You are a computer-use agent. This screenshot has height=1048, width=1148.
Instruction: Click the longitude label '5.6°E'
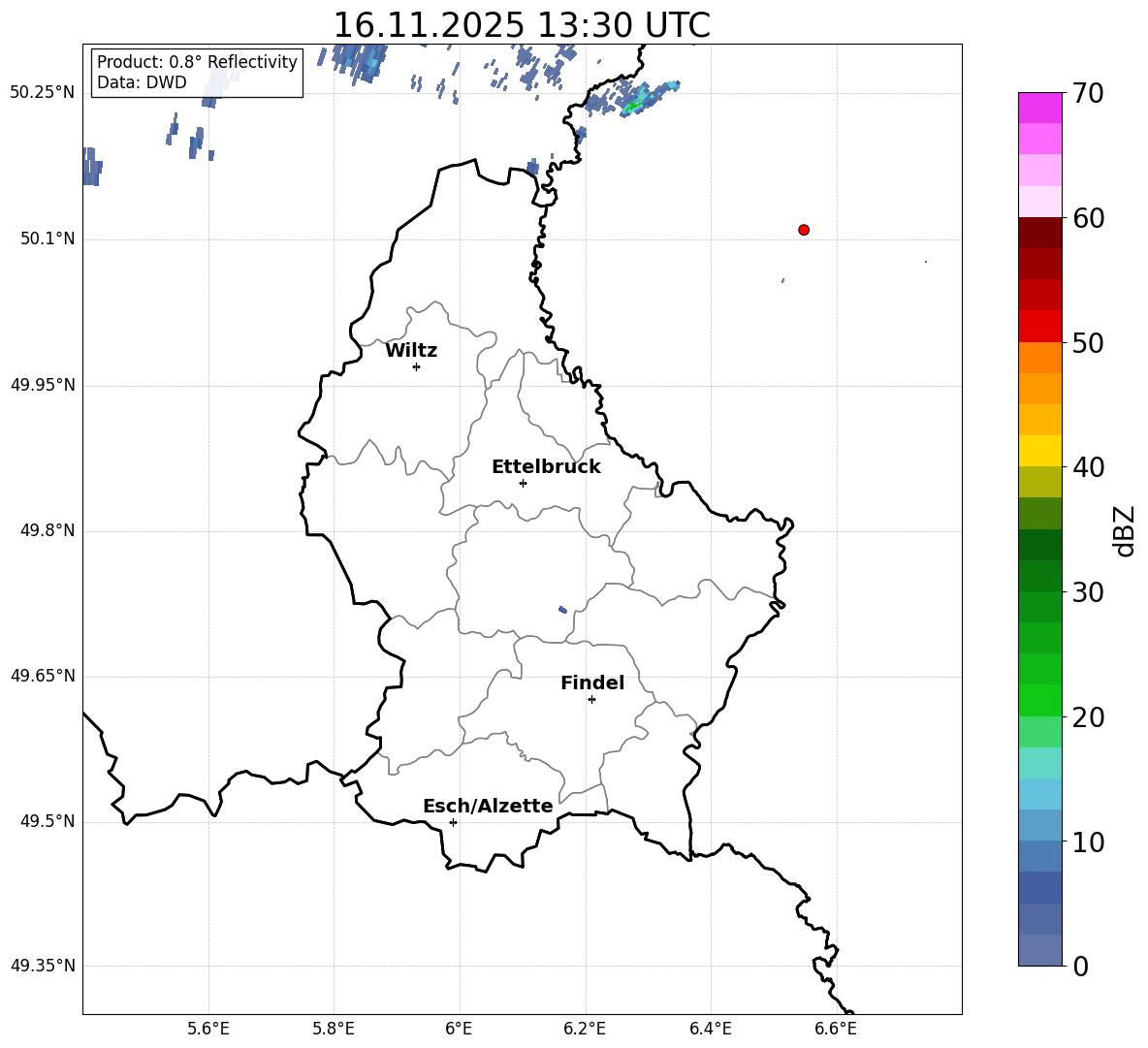[208, 1029]
